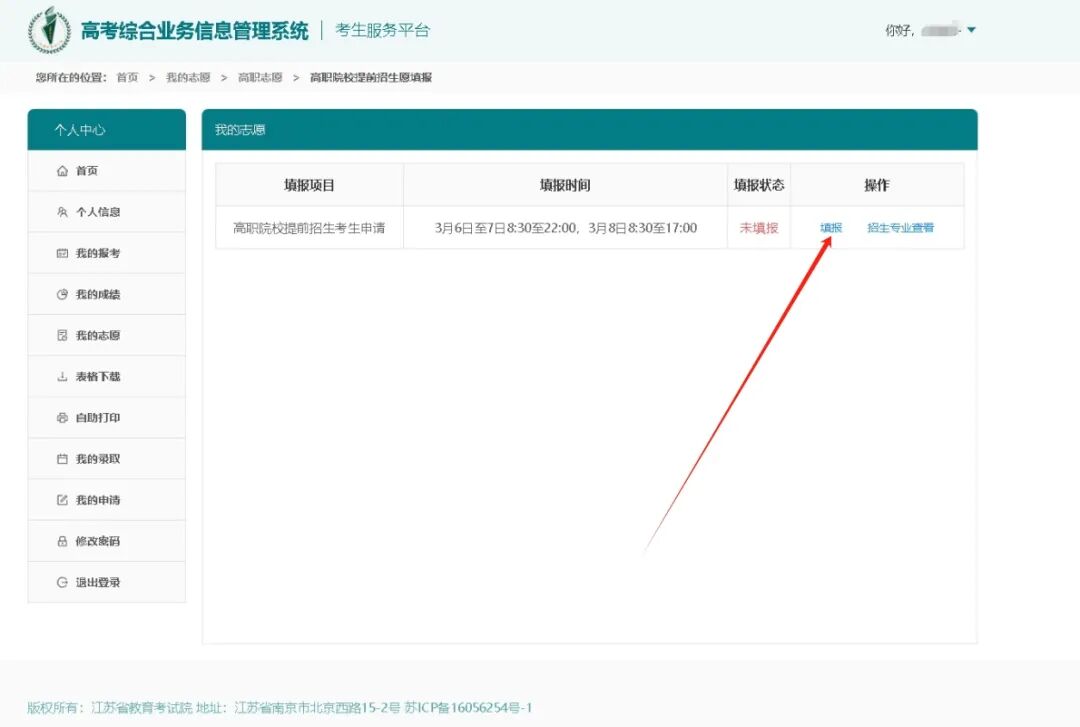The height and width of the screenshot is (727, 1080).
Task: Click the 你好 username greeting
Action: click(923, 30)
